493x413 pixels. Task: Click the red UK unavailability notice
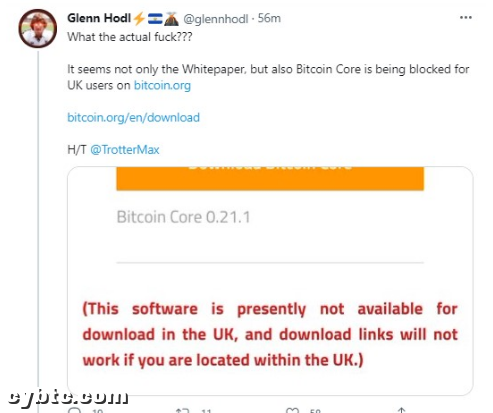click(270, 334)
